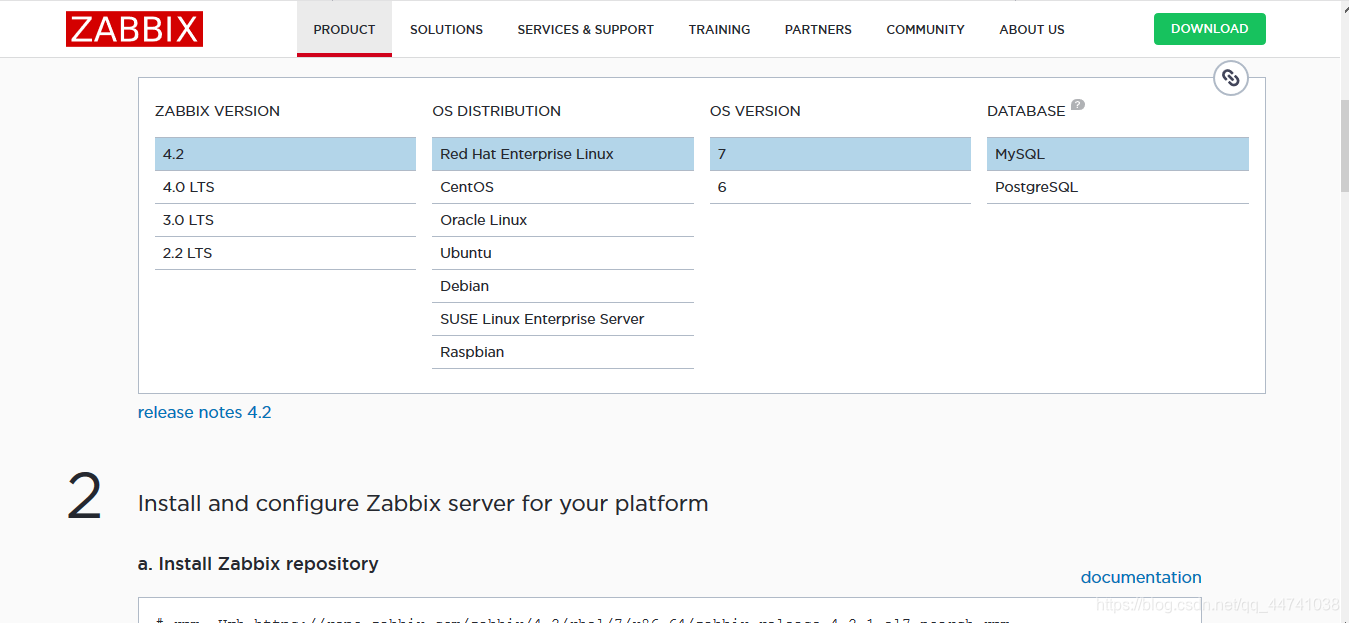The height and width of the screenshot is (623, 1349).
Task: Open the Services & Support menu
Action: coord(585,29)
